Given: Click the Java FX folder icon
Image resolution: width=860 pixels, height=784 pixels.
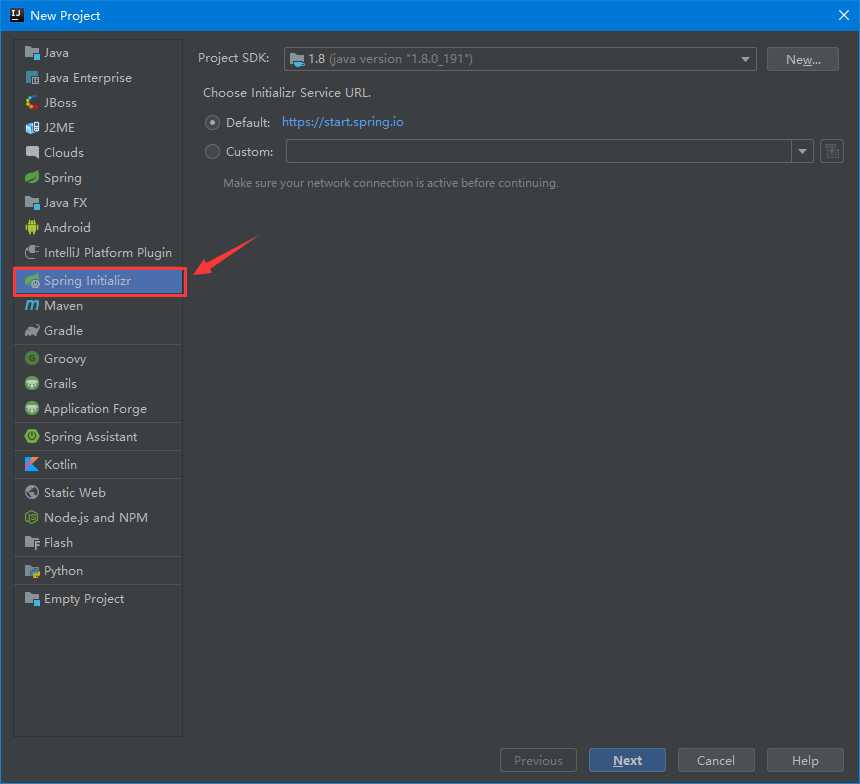Looking at the screenshot, I should coord(32,202).
